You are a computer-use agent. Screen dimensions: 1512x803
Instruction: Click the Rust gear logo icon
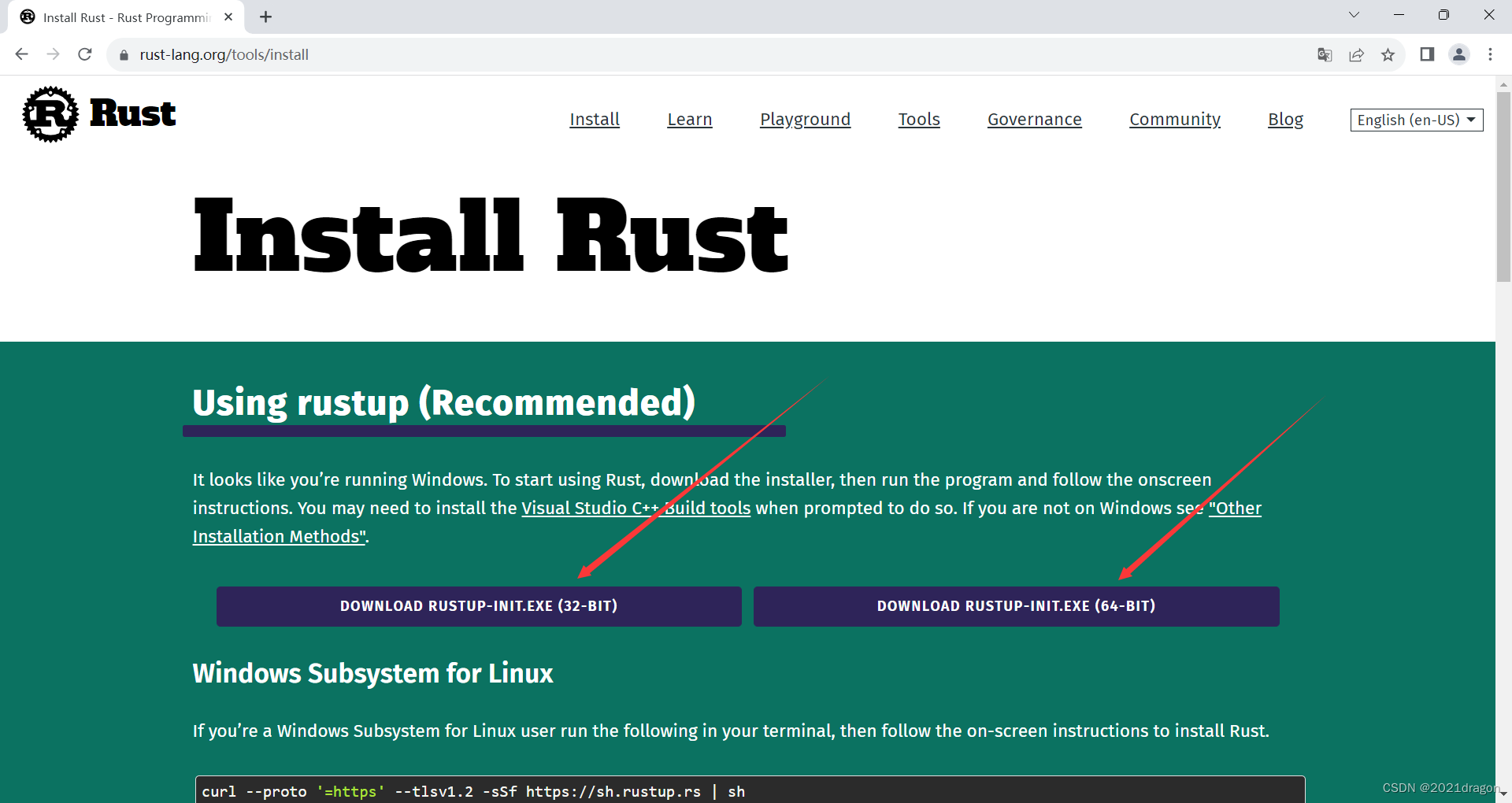[x=50, y=114]
